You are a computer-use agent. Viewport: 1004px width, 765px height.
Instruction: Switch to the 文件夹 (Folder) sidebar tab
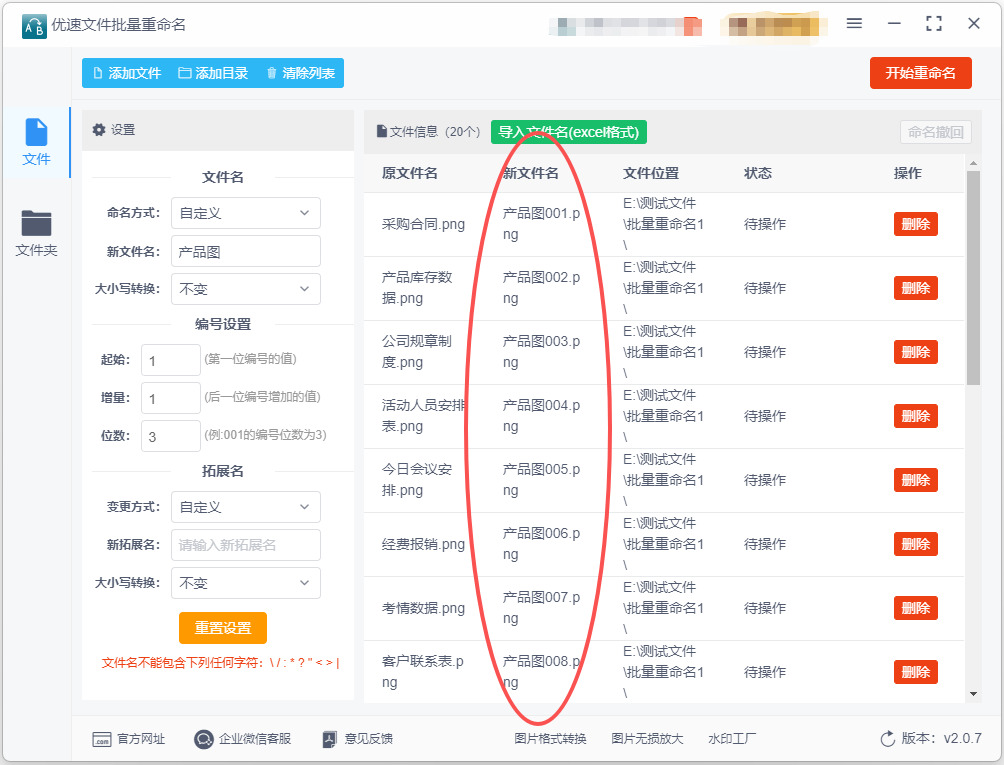[36, 233]
